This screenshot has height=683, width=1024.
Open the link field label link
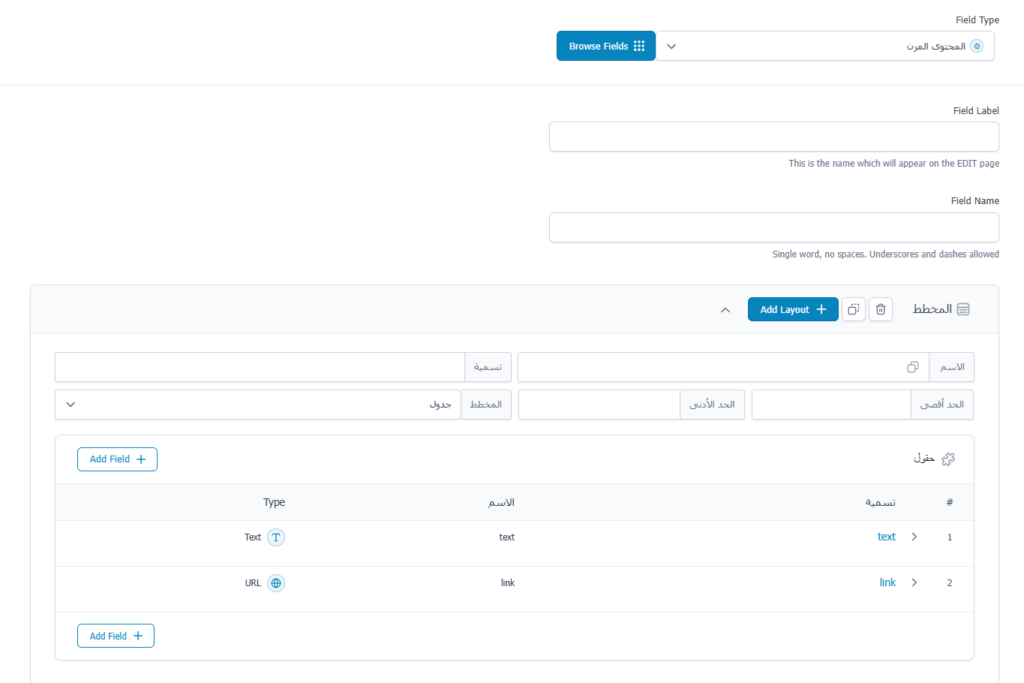click(x=887, y=583)
